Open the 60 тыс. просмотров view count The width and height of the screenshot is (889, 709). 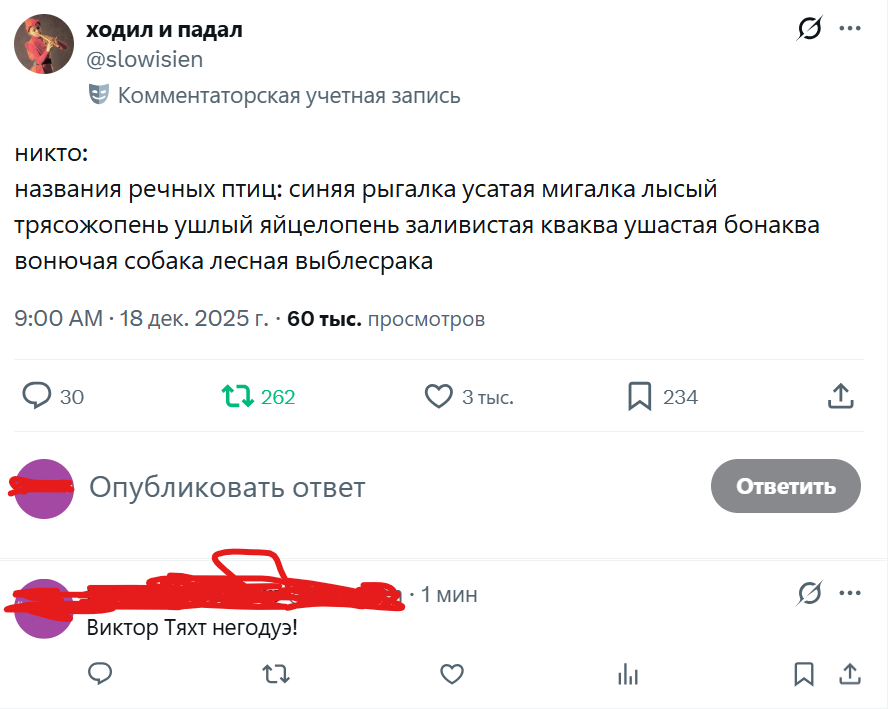click(386, 319)
